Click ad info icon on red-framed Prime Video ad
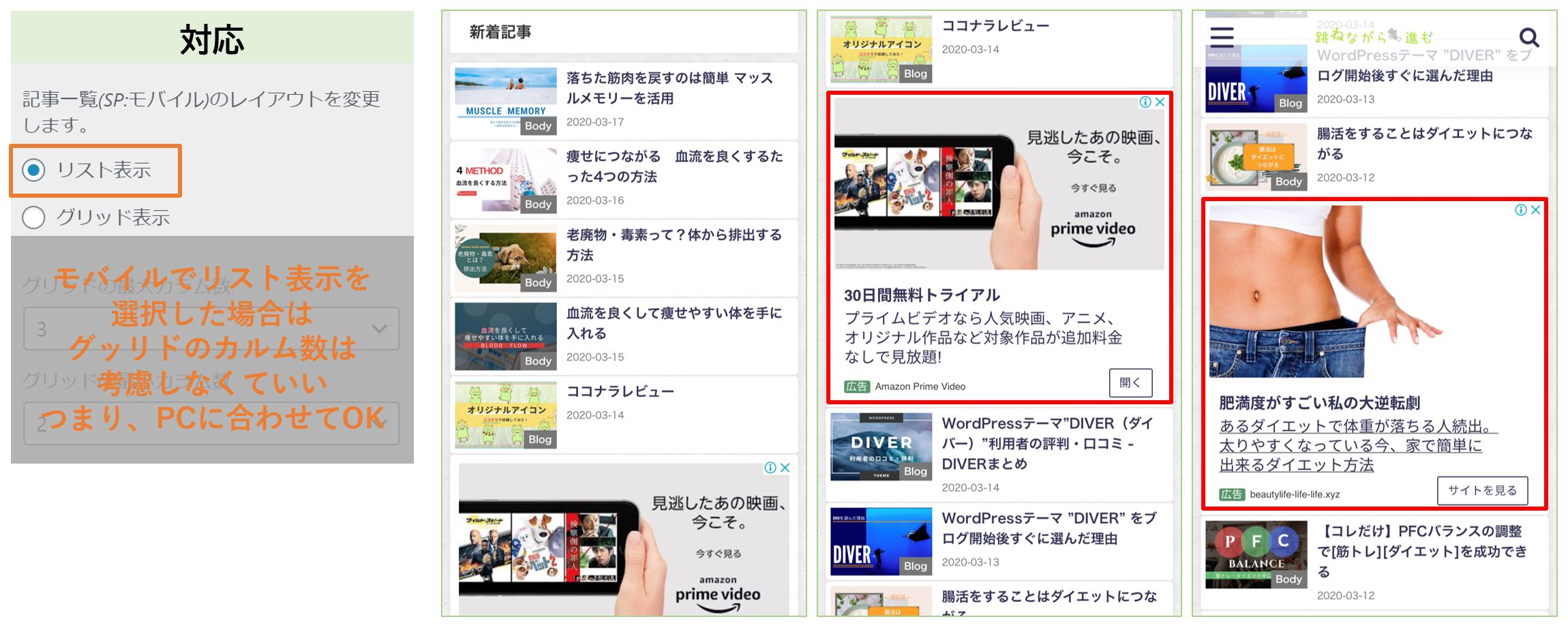Viewport: 1568px width, 632px height. click(x=1145, y=102)
